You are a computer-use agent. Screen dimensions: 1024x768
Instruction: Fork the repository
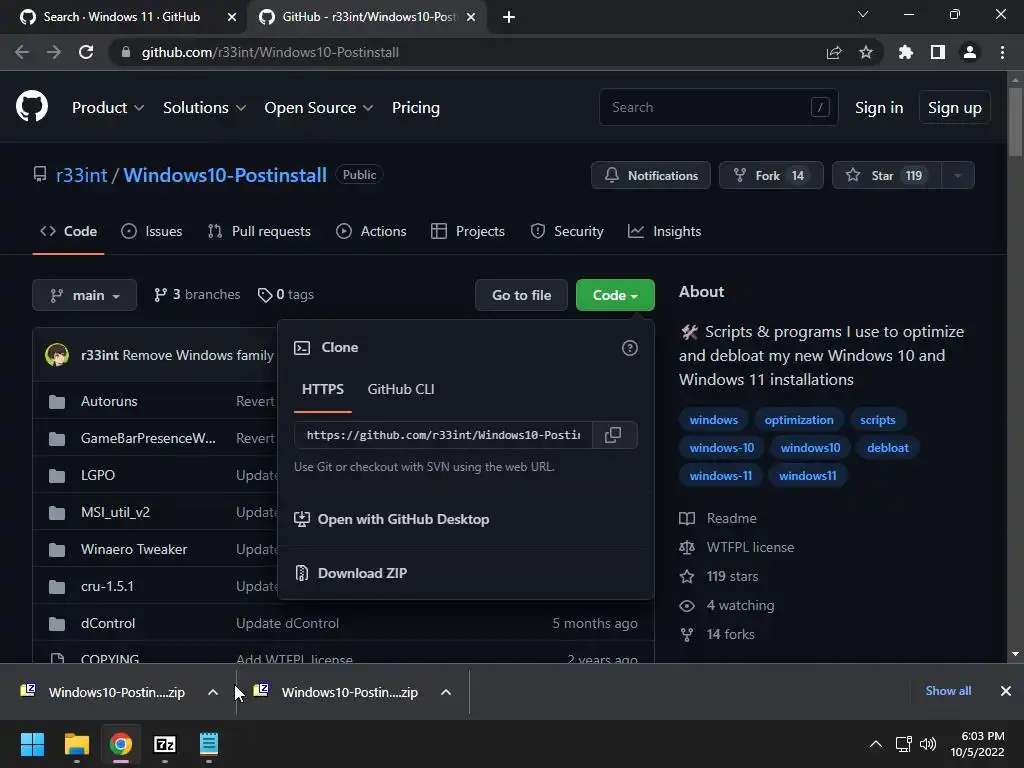point(771,176)
